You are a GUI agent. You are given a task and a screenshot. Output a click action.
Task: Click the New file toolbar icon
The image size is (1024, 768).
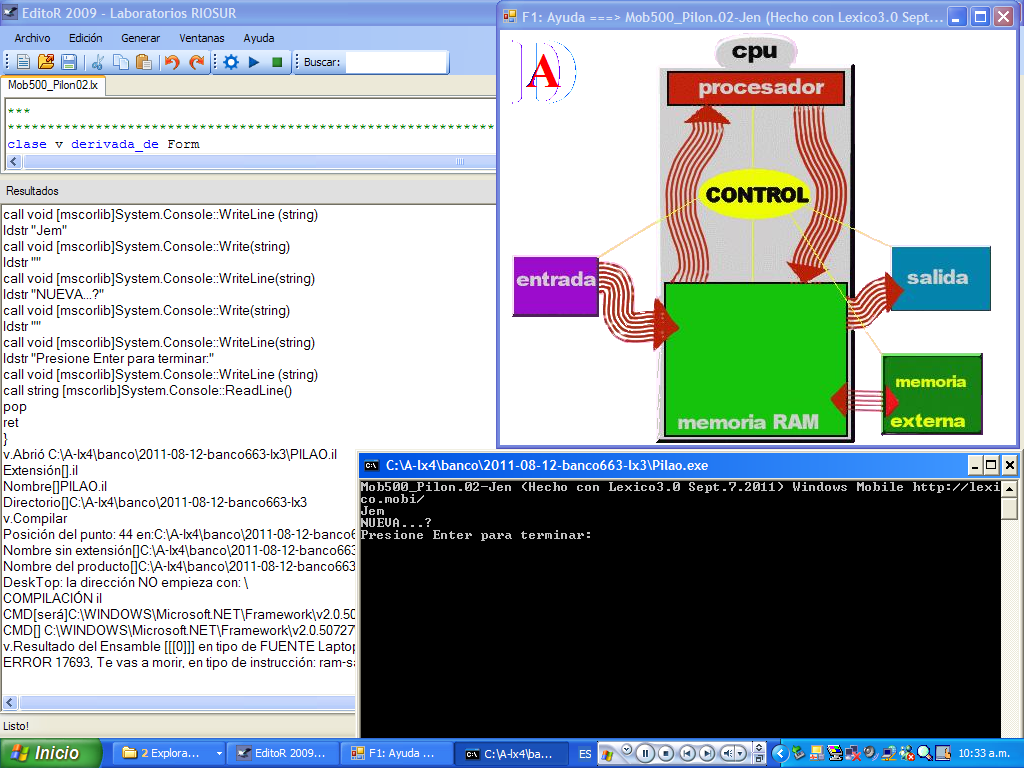click(22, 62)
